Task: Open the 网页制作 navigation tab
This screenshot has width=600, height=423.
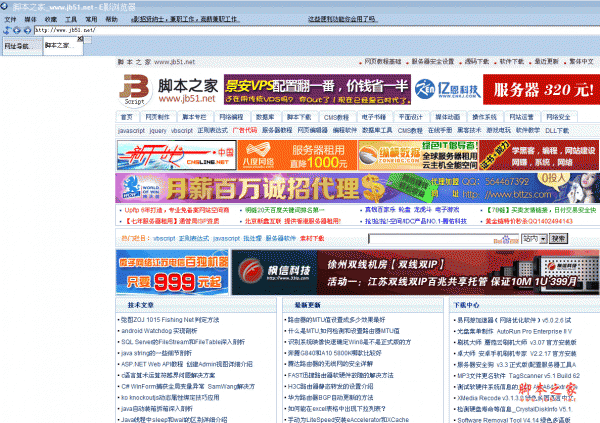Action: [157, 117]
